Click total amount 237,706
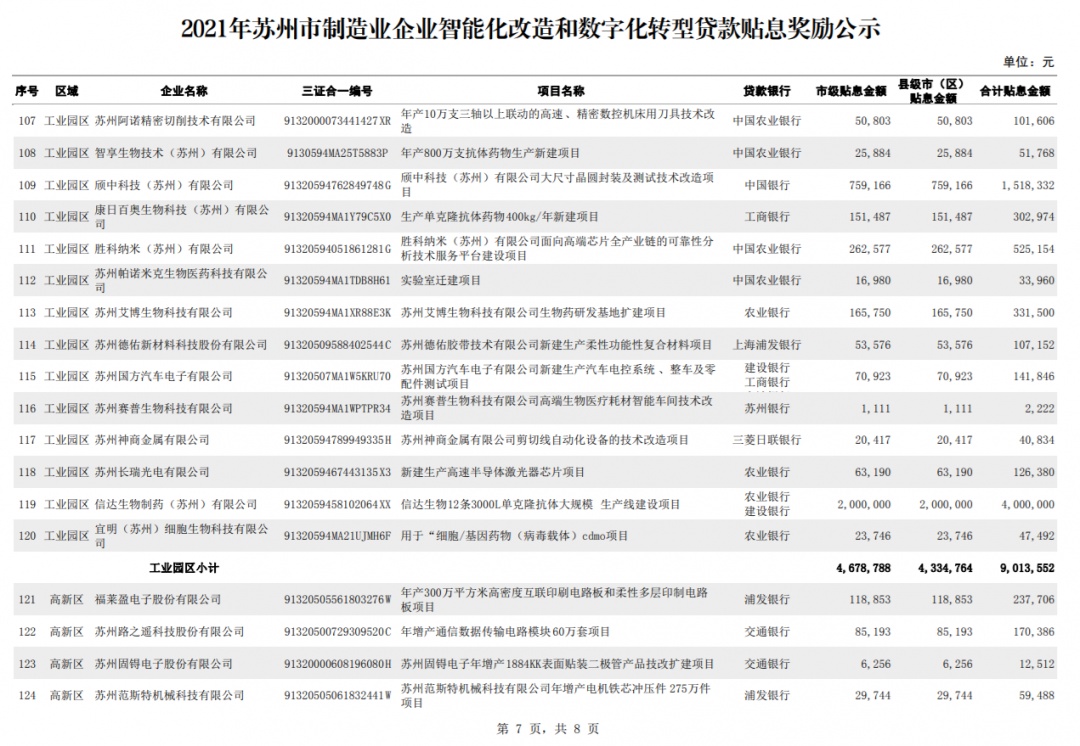 point(1033,600)
